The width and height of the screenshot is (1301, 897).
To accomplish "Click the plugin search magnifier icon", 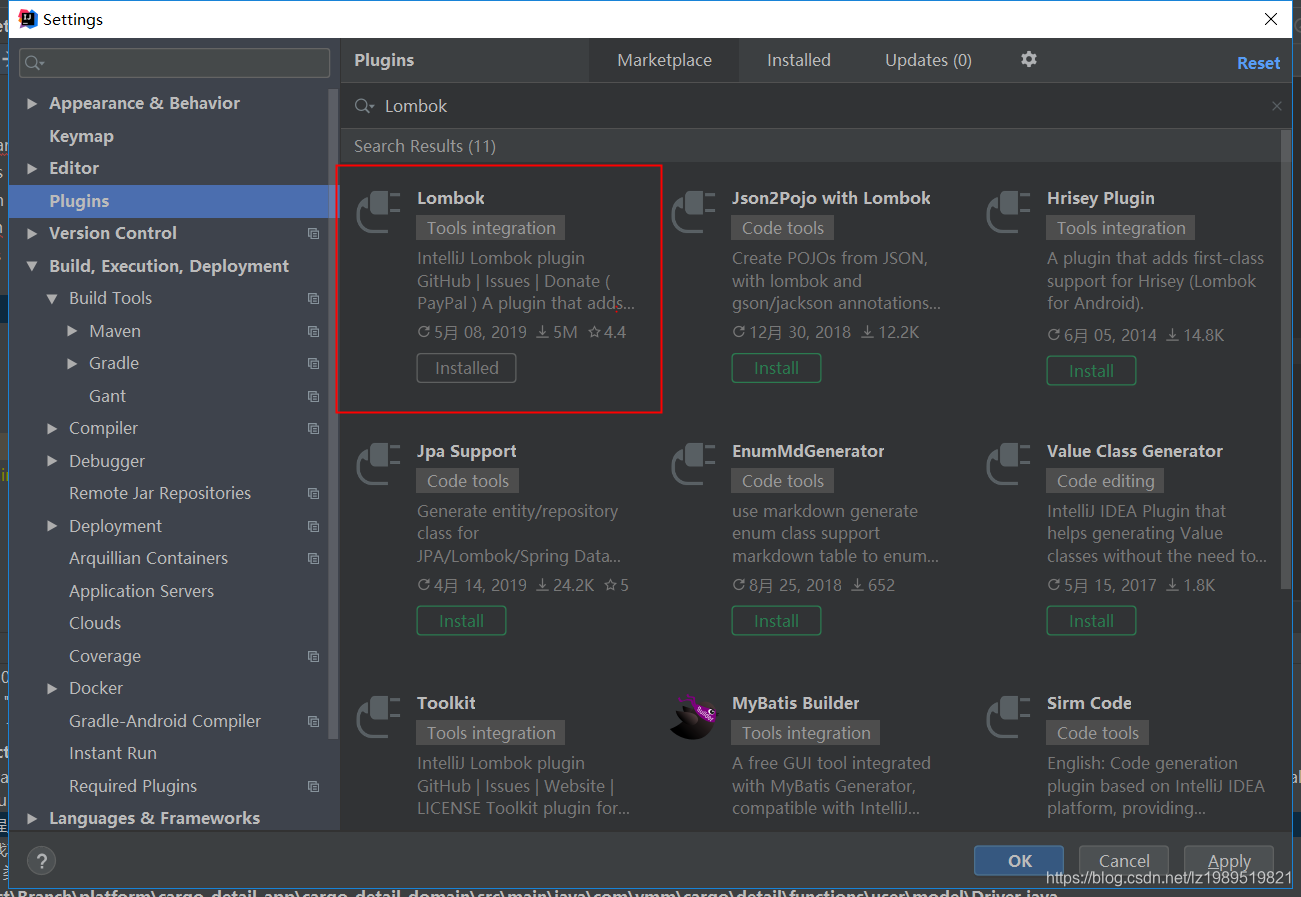I will click(365, 106).
